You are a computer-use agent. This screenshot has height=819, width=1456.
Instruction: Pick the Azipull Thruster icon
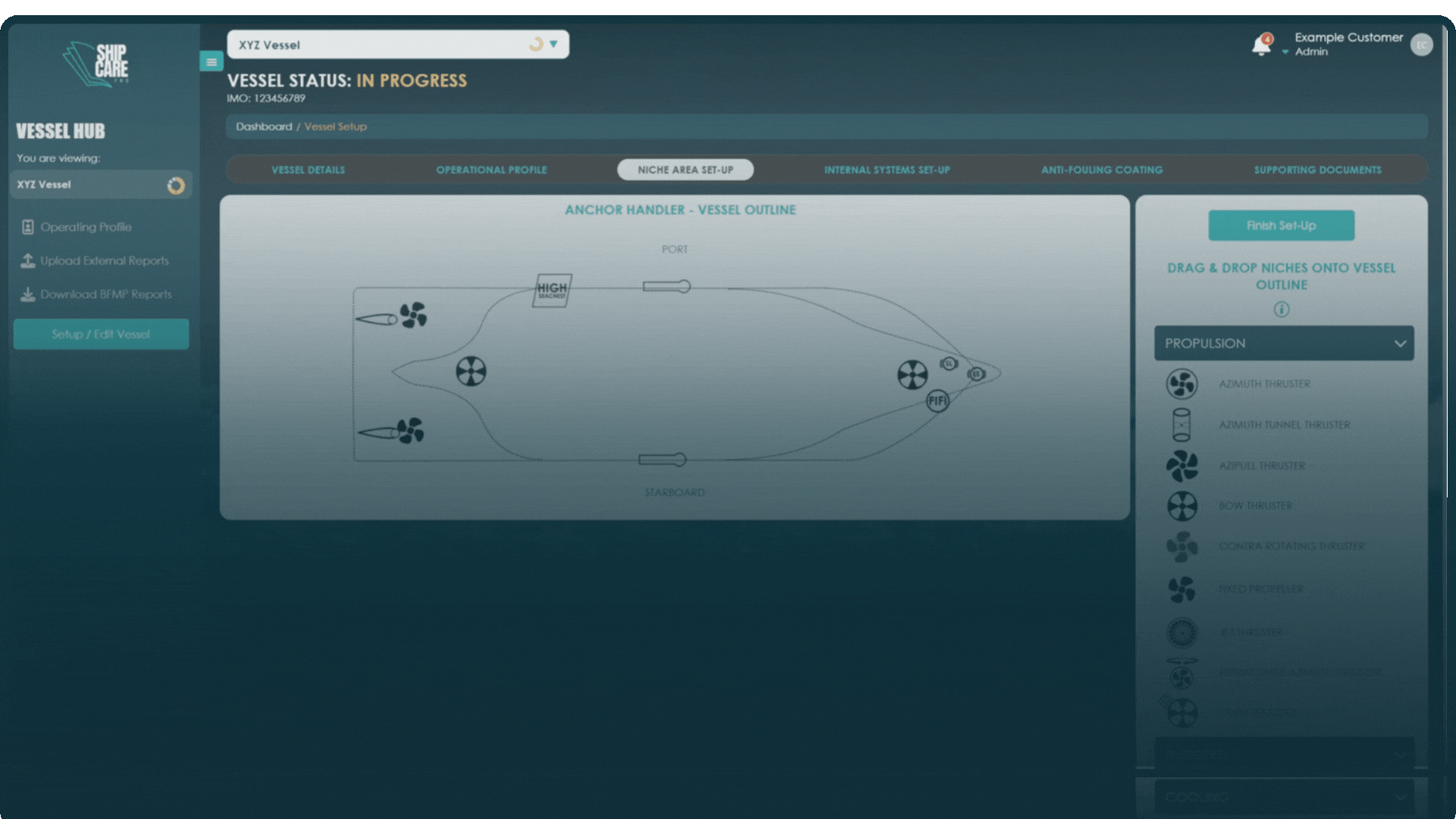(x=1181, y=466)
